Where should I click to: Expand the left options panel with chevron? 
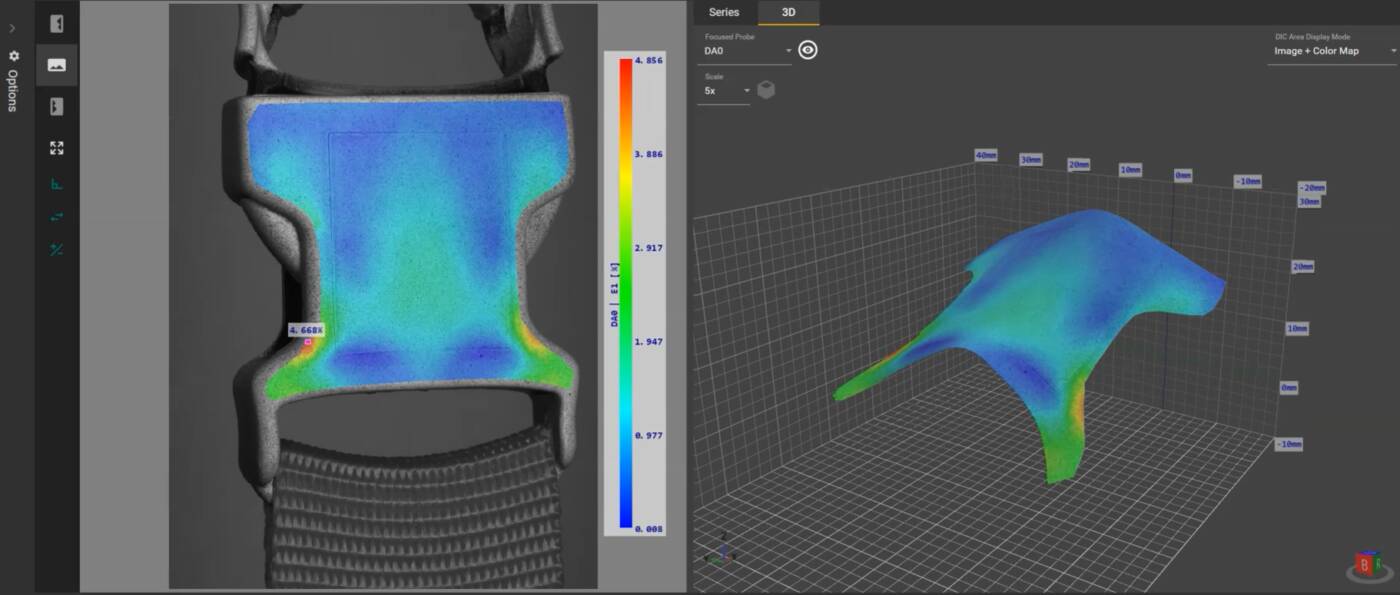[13, 28]
